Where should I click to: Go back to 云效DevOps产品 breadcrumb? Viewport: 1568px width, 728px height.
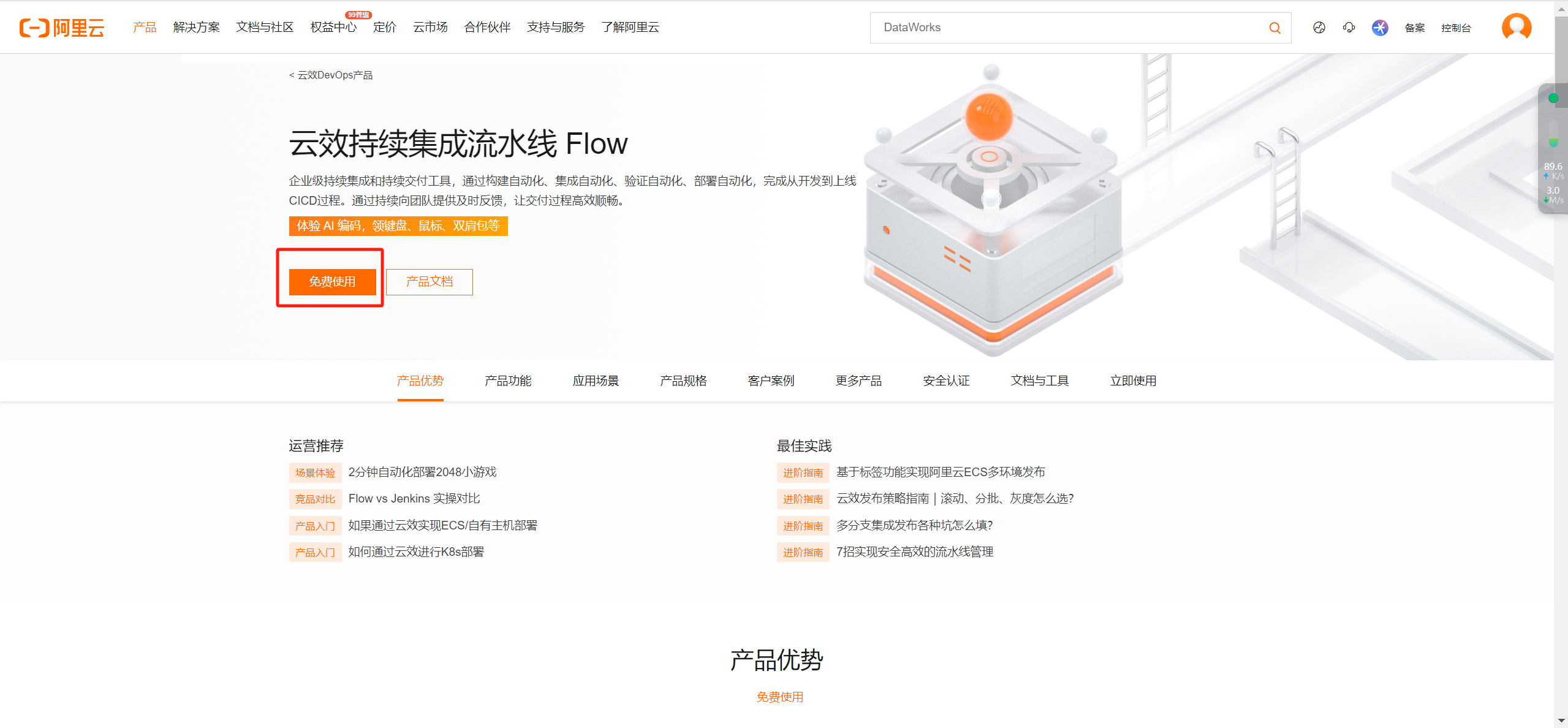pyautogui.click(x=331, y=75)
